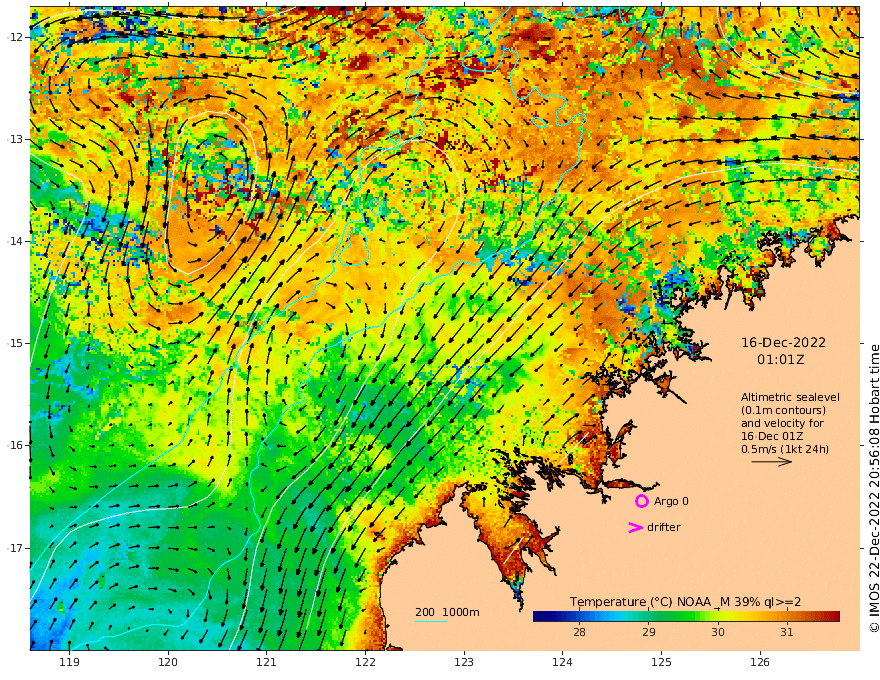Click the magenta Argo 0 circle marker

(x=641, y=501)
